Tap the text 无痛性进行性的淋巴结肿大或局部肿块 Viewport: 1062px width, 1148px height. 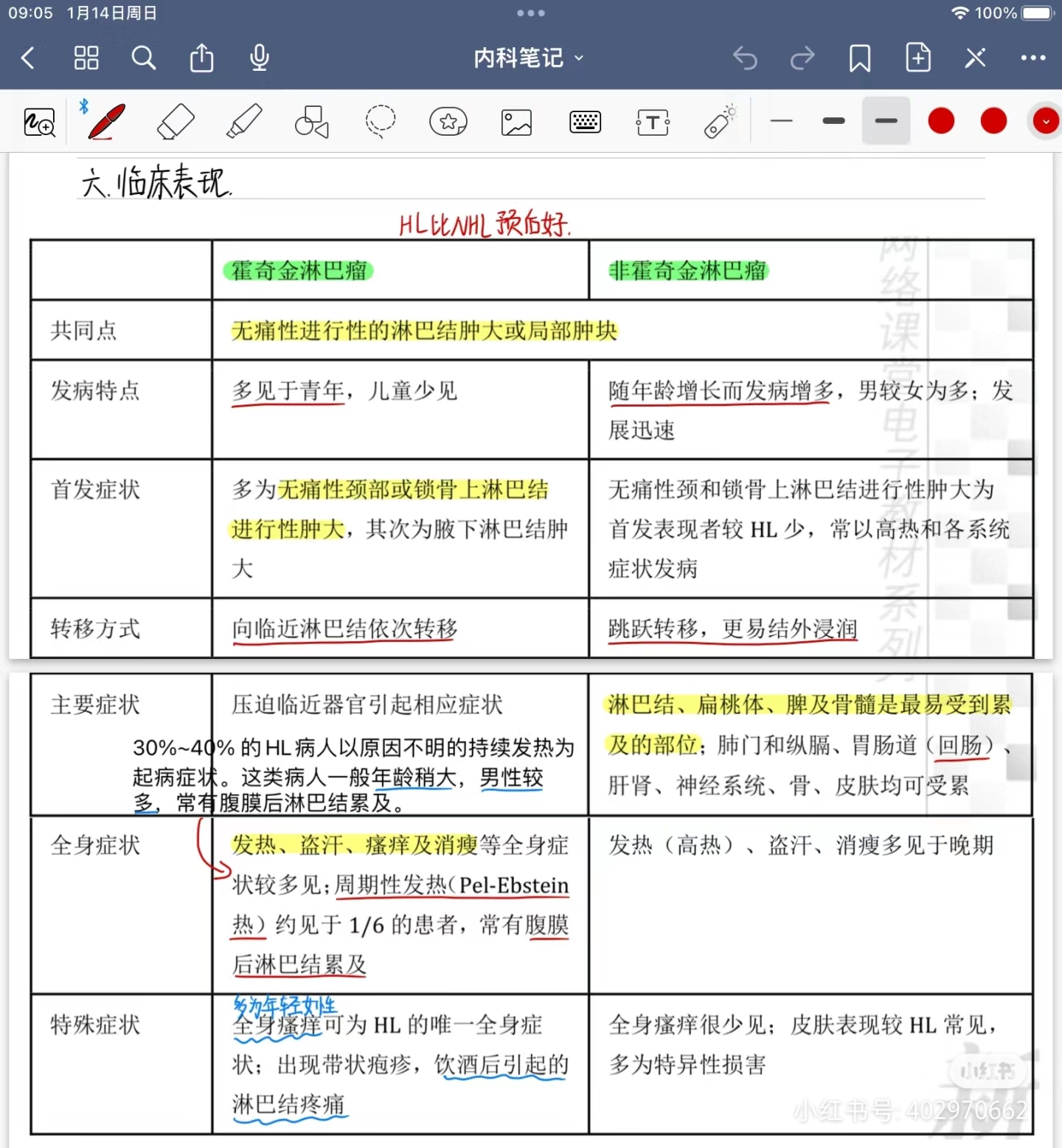[424, 331]
